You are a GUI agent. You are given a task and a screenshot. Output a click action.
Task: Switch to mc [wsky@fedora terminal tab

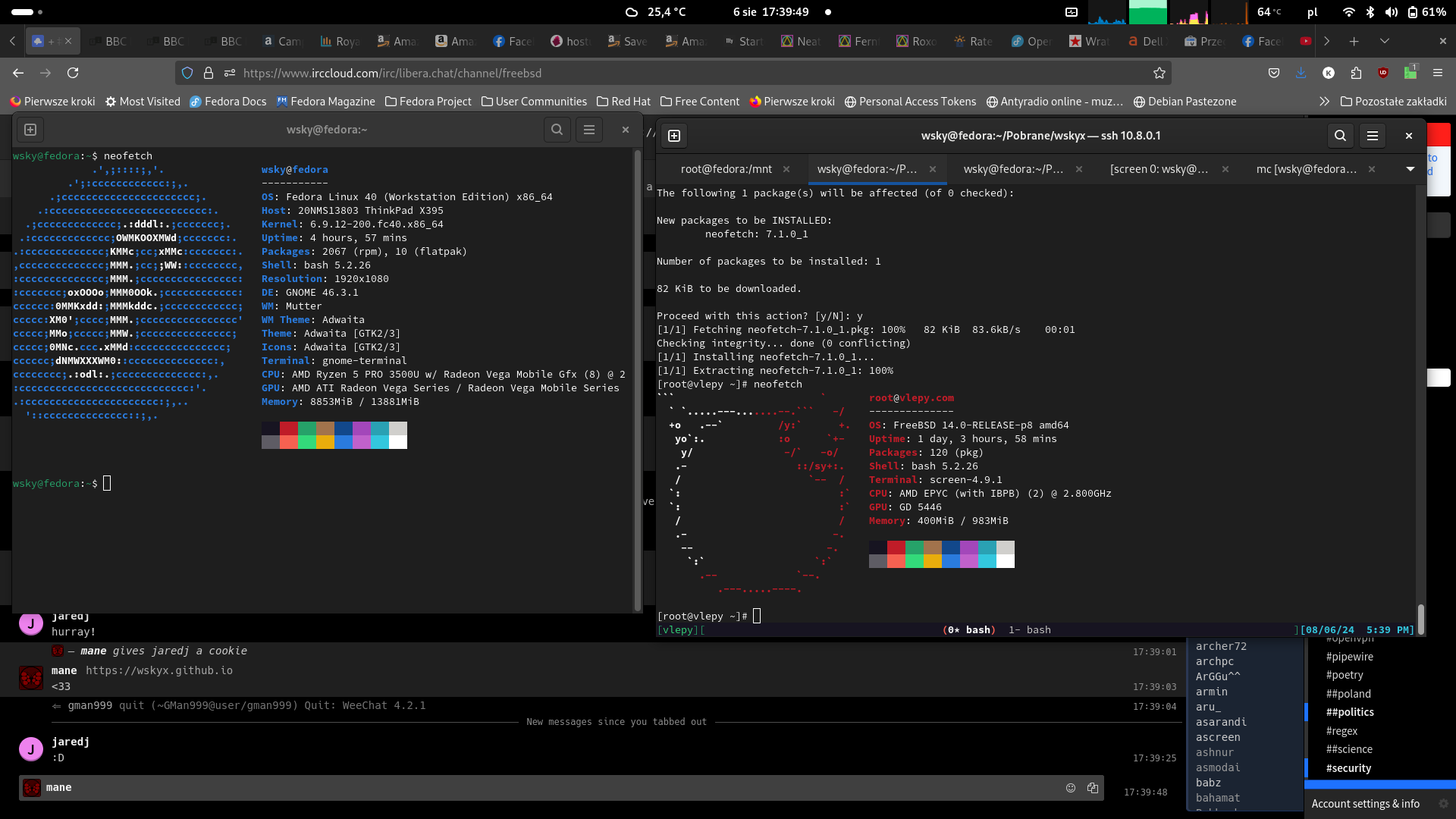(1306, 169)
